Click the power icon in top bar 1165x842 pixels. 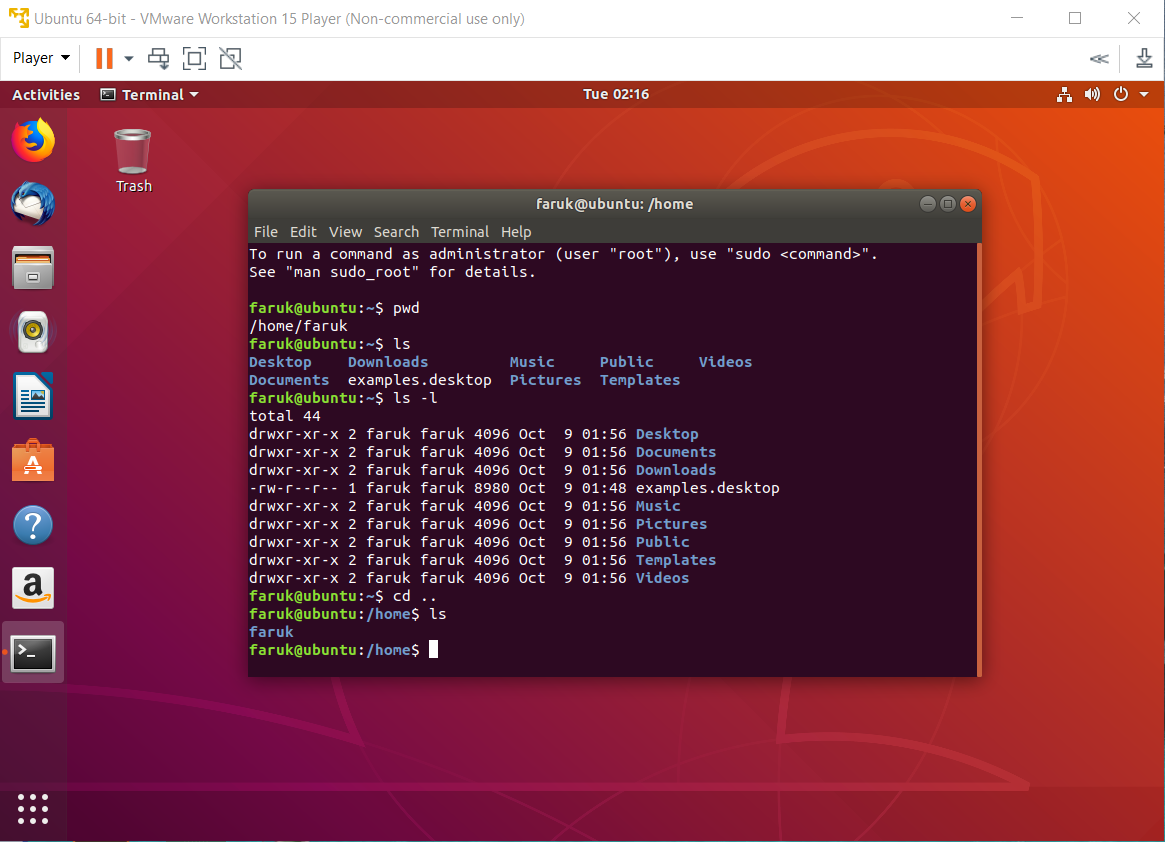[x=1121, y=94]
